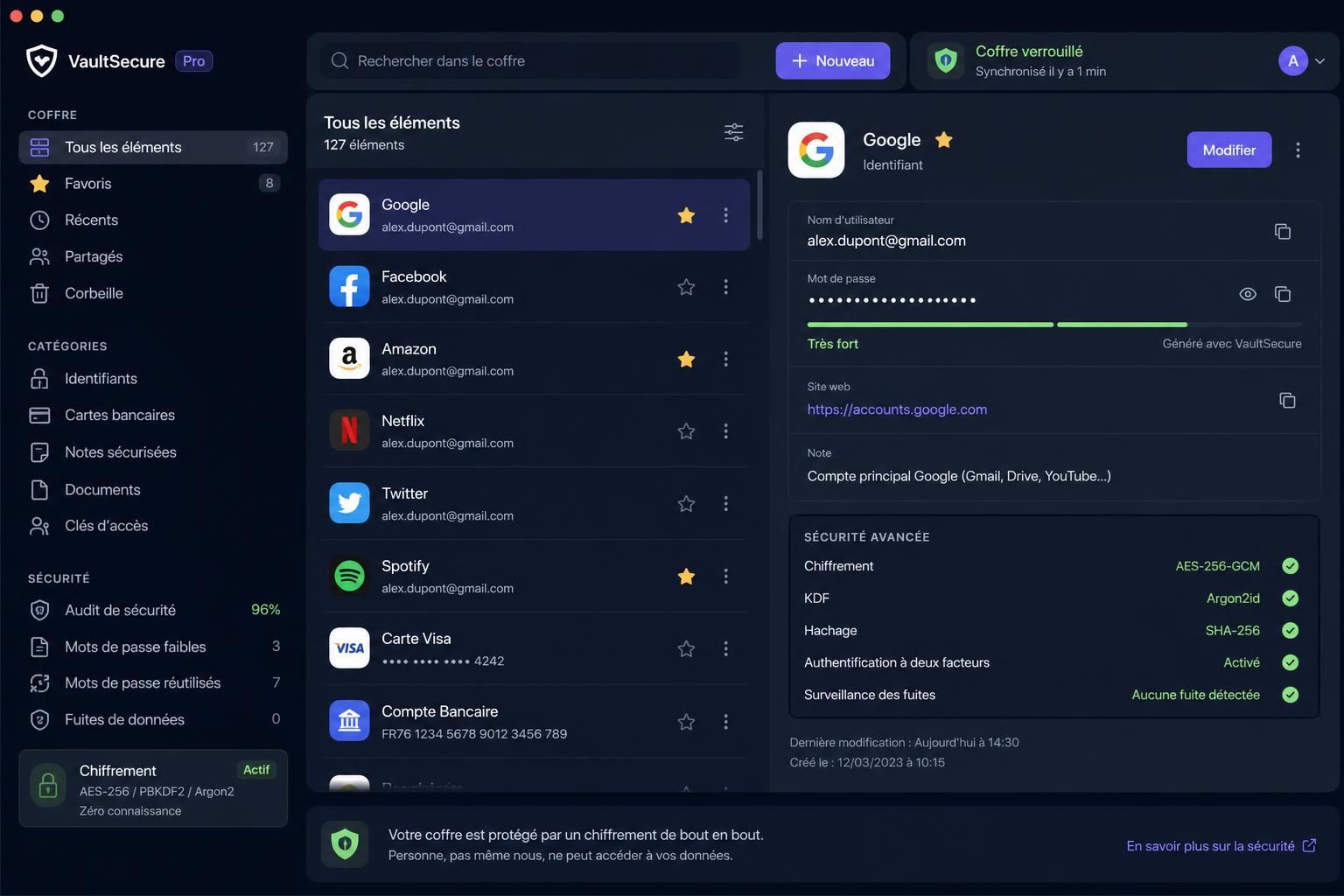The width and height of the screenshot is (1344, 896).
Task: Open Récents in sidebar
Action: 153,220
